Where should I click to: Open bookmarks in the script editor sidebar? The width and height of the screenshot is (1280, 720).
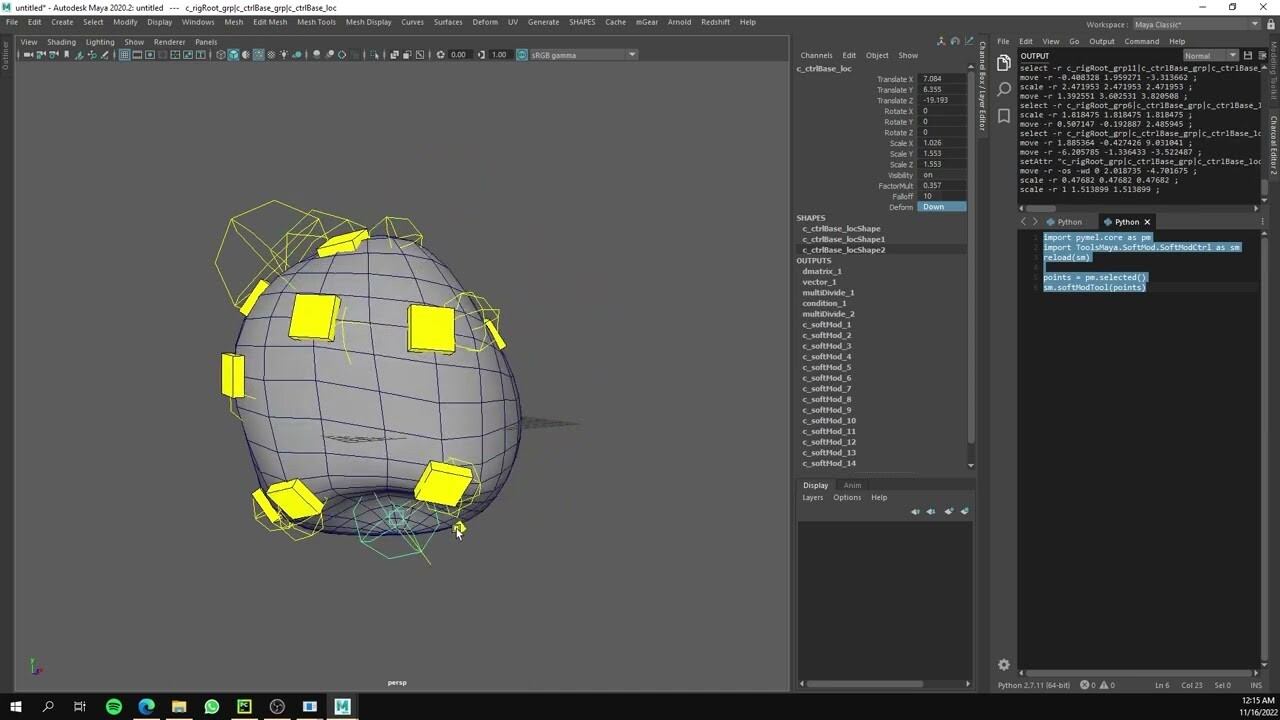pos(1003,115)
